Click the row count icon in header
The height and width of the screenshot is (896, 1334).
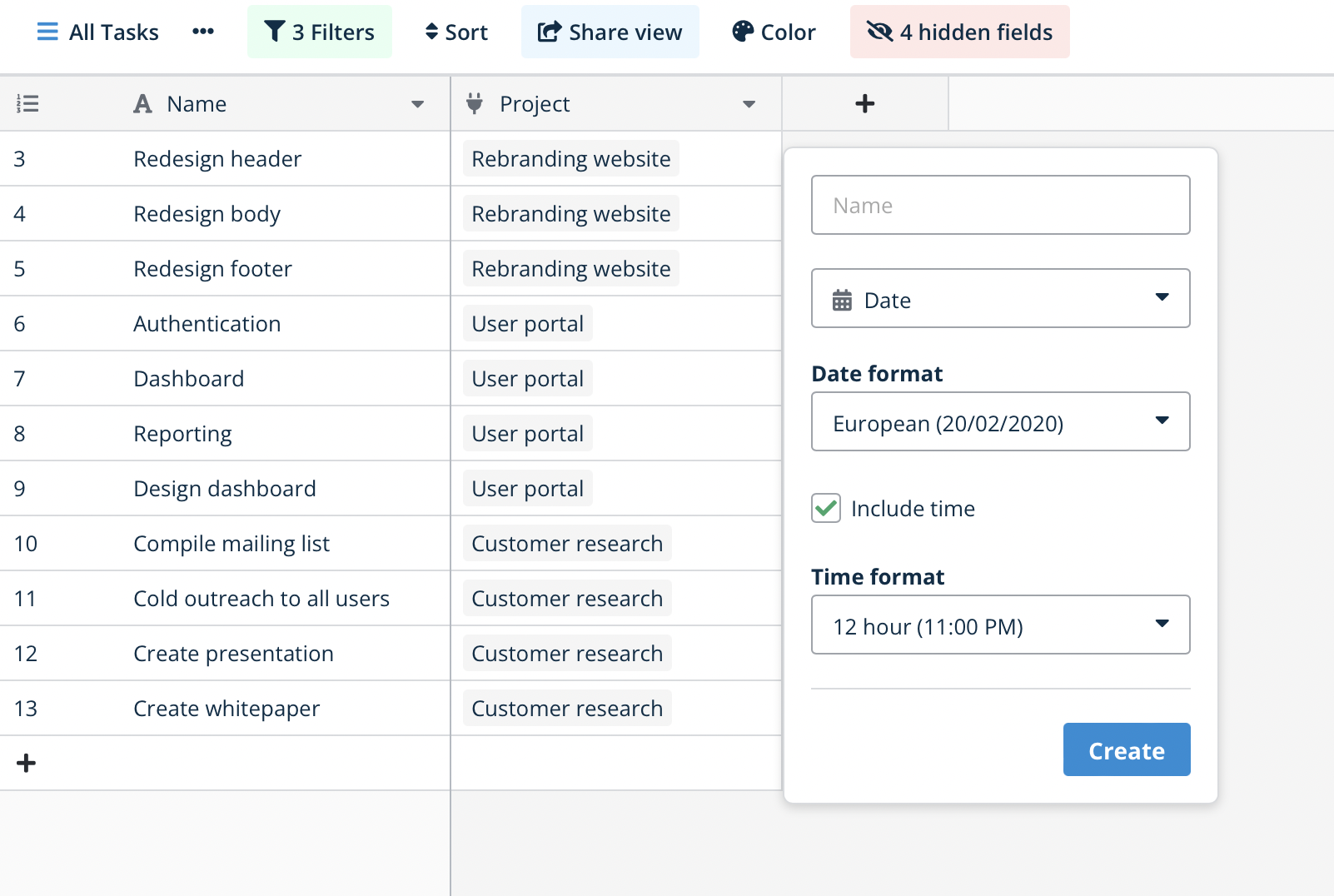(27, 103)
